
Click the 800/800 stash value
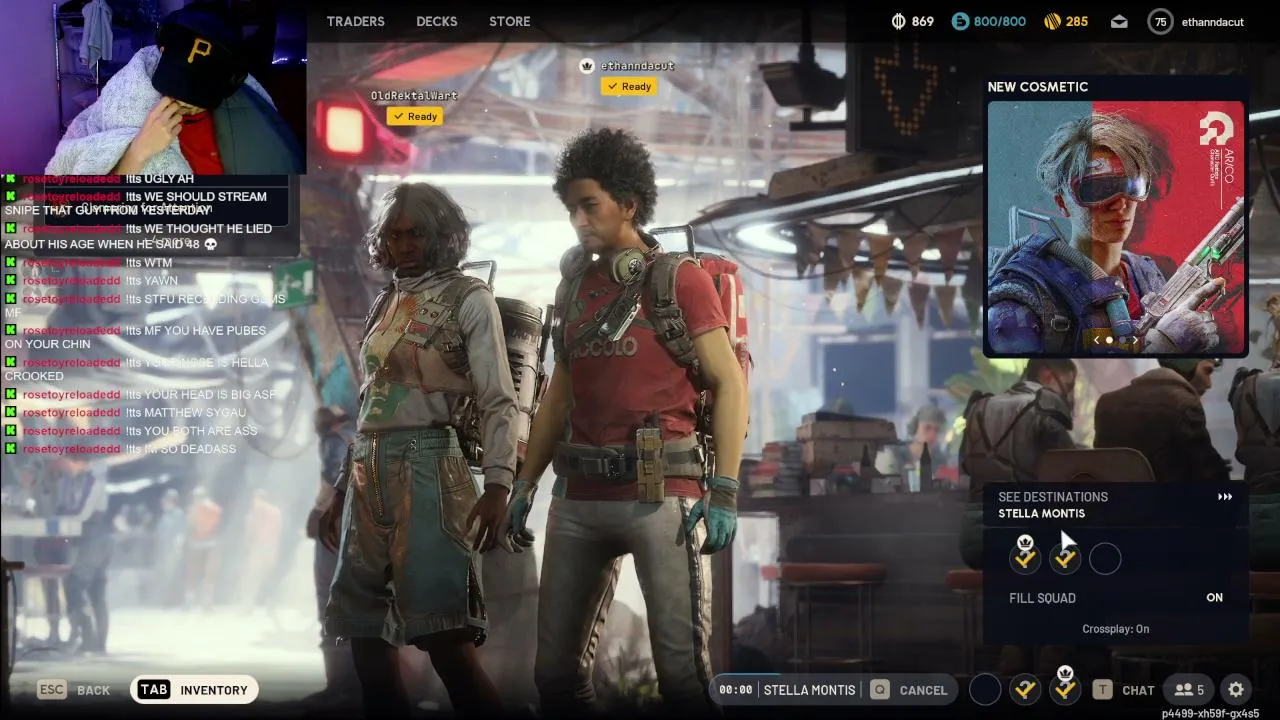pos(999,21)
